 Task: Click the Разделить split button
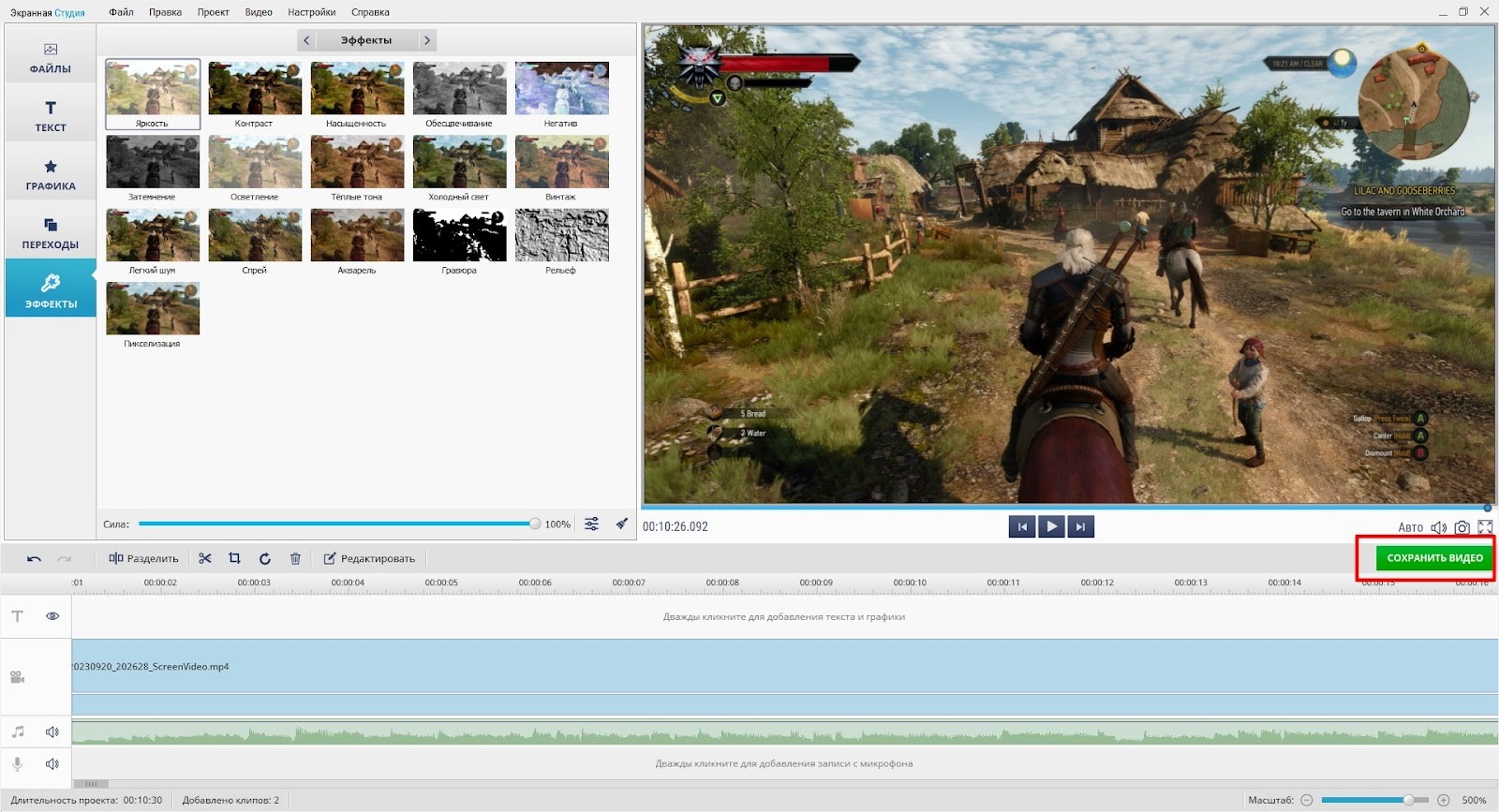click(x=143, y=558)
